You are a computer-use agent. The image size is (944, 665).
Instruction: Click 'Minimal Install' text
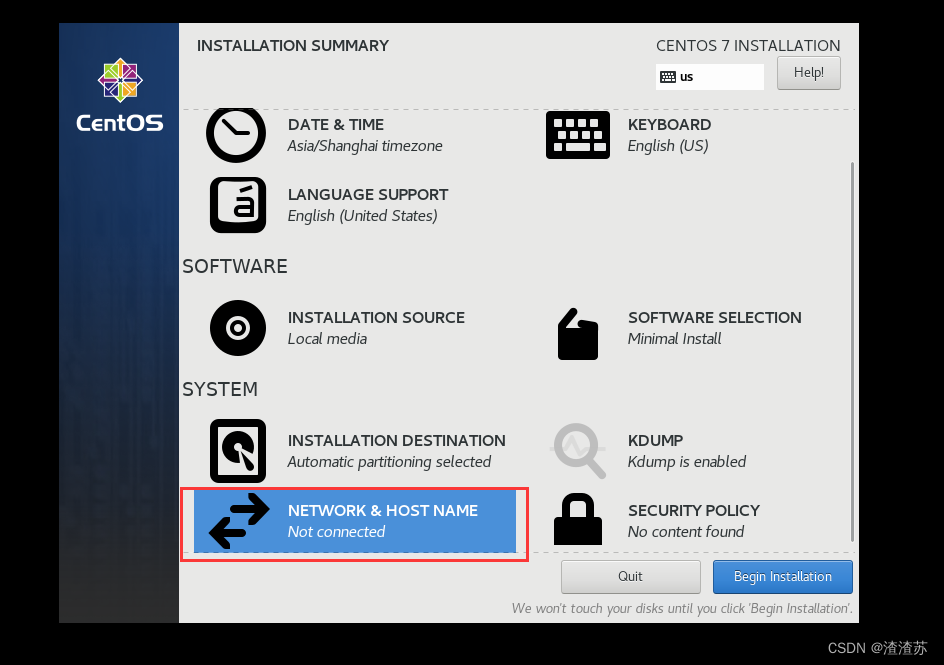(674, 339)
